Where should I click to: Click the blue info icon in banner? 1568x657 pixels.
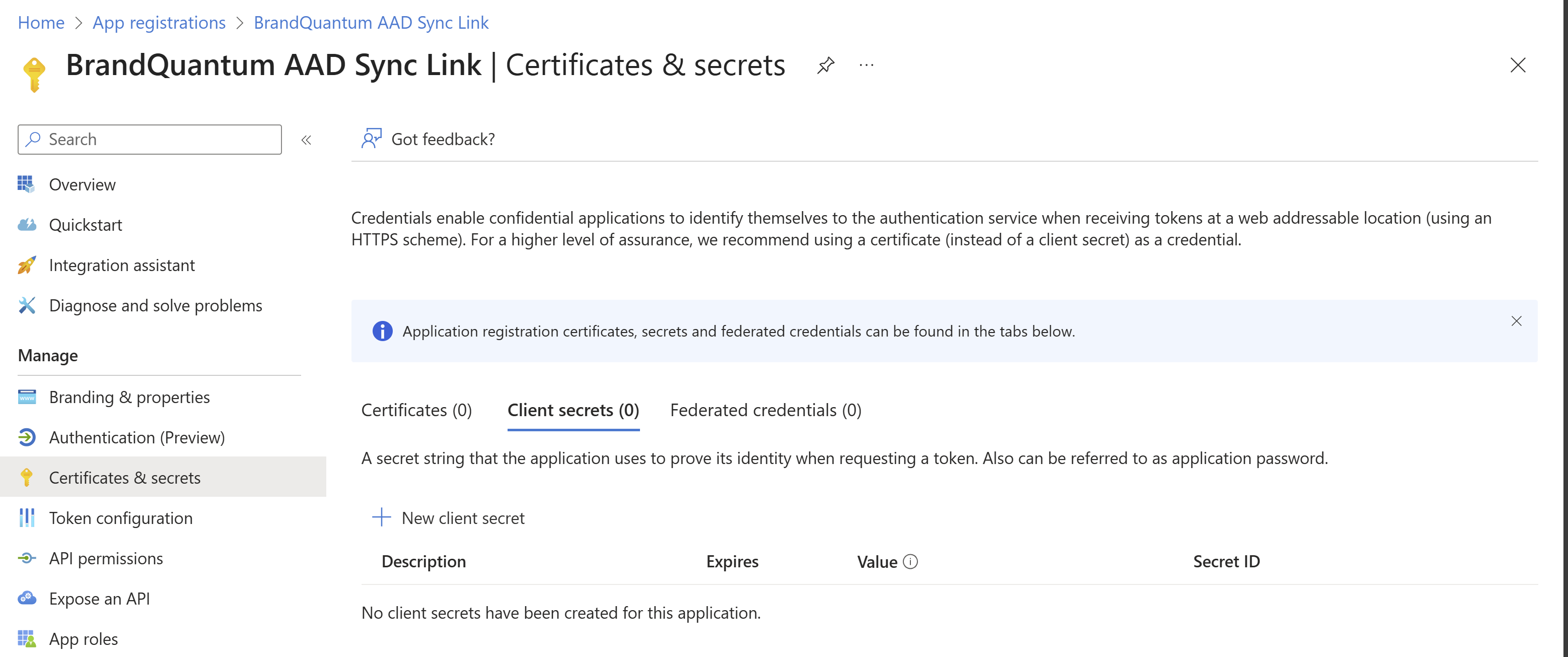click(382, 331)
